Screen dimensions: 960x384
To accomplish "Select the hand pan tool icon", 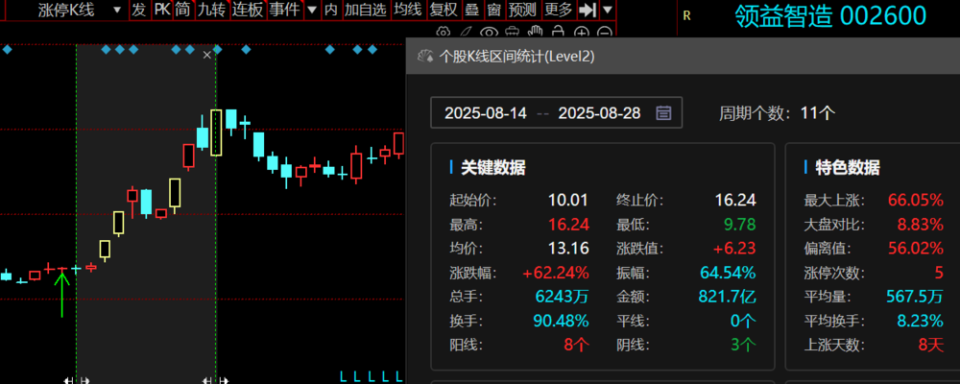I will pyautogui.click(x=536, y=32).
